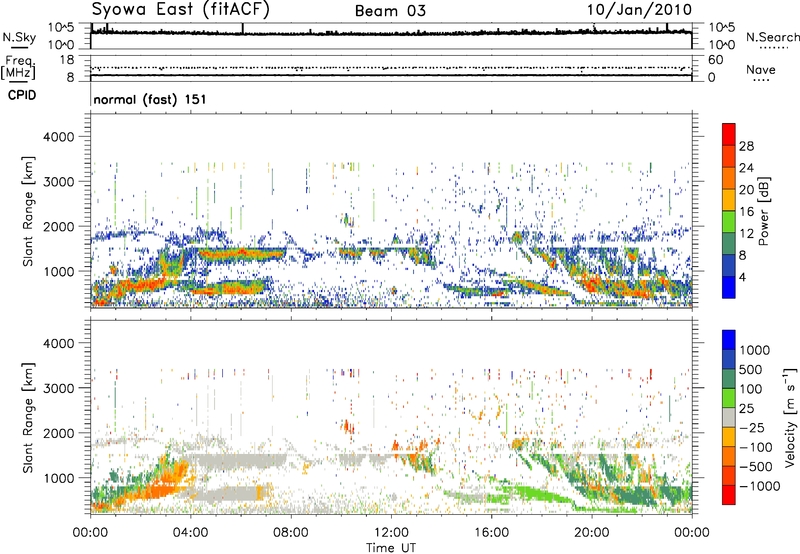Click the 'normal (fast) 151' text
800x554 pixels.
pyautogui.click(x=150, y=99)
